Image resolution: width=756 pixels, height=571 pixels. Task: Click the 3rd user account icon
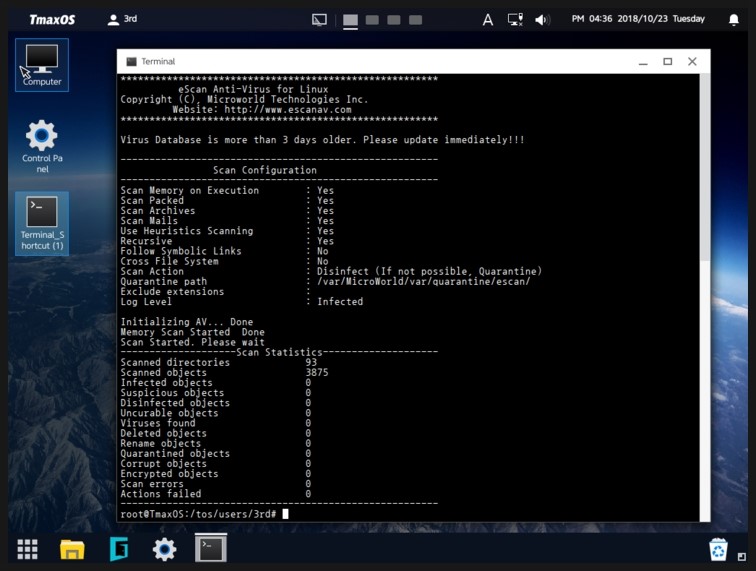[x=122, y=19]
